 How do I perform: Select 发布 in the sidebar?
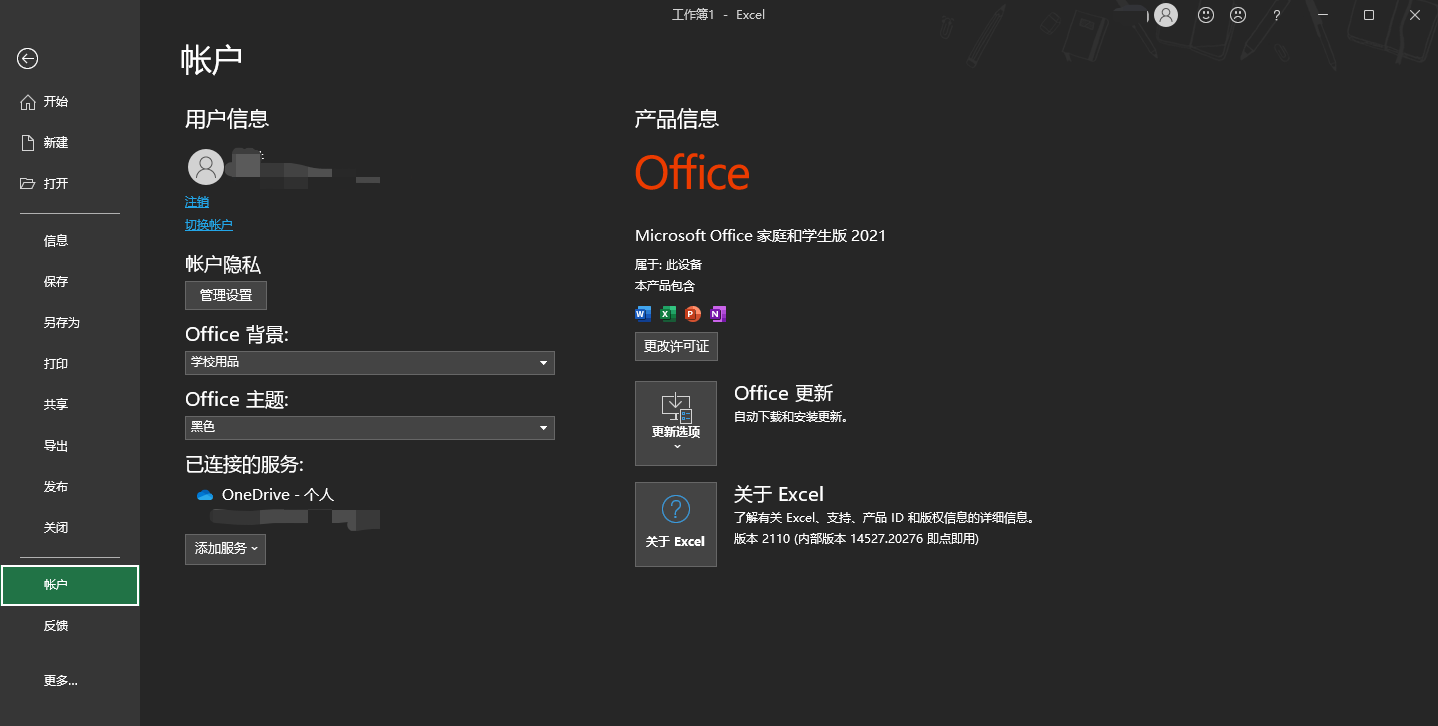click(x=70, y=487)
